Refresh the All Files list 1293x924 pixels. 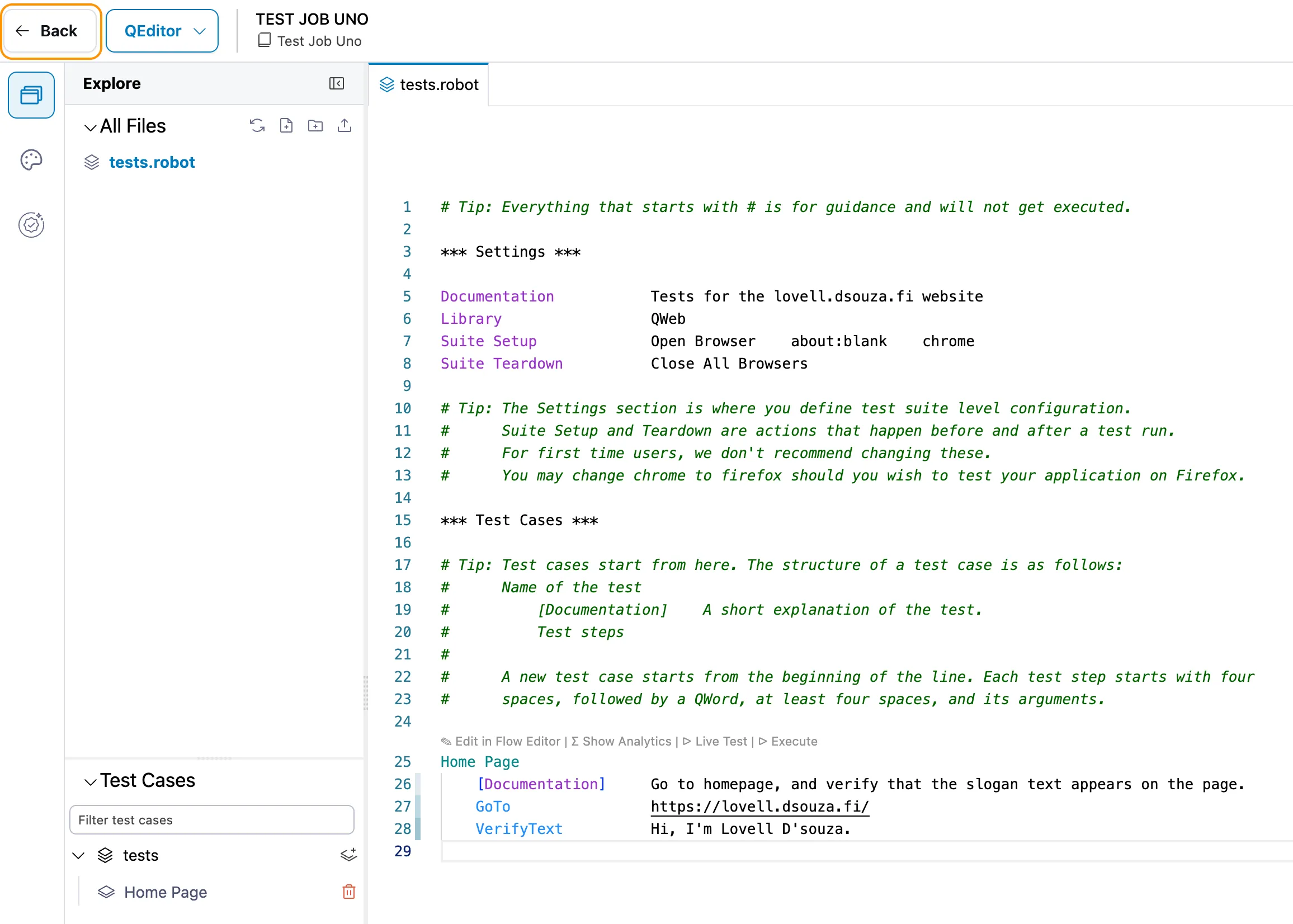pos(257,125)
